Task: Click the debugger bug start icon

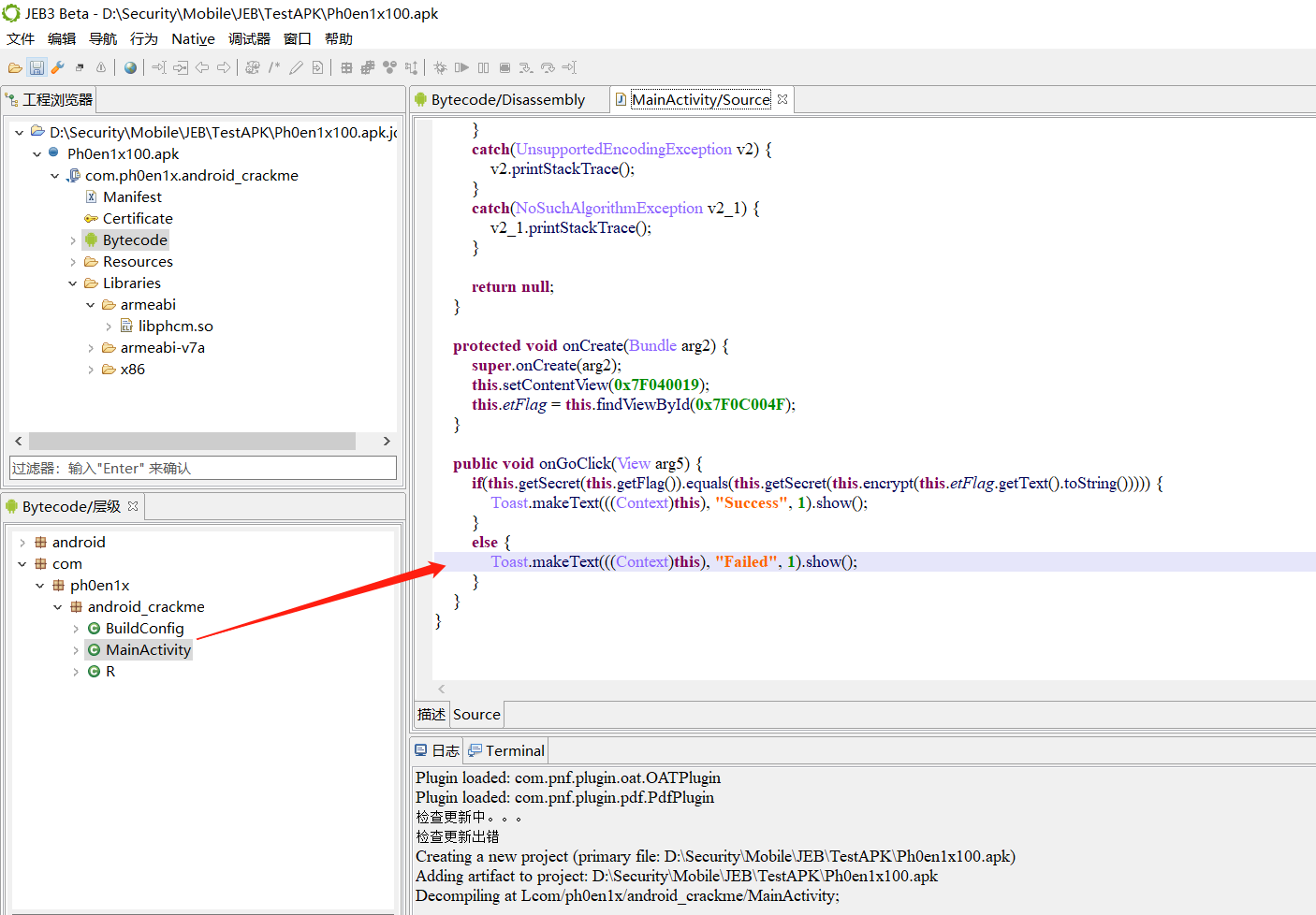Action: pyautogui.click(x=440, y=67)
